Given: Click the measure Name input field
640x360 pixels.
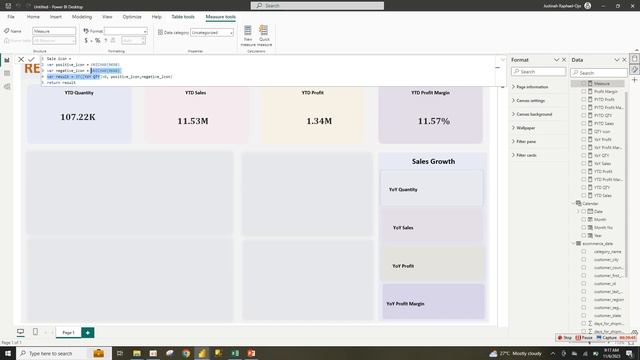Looking at the screenshot, I should click(54, 31).
